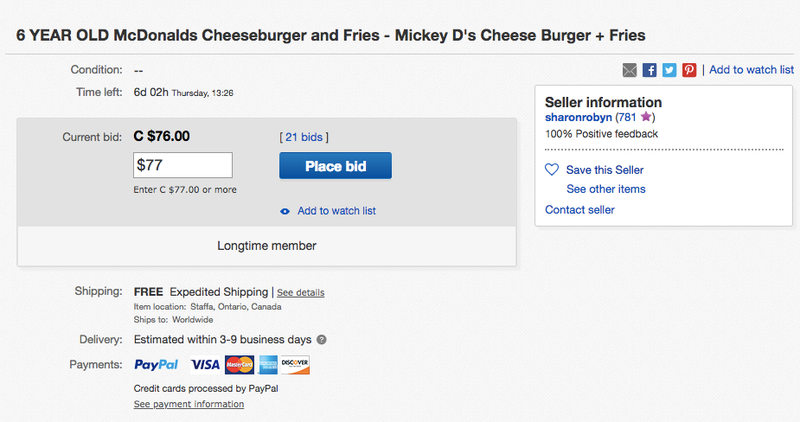Select the PayPal payment logo
This screenshot has height=422, width=800.
click(x=156, y=364)
